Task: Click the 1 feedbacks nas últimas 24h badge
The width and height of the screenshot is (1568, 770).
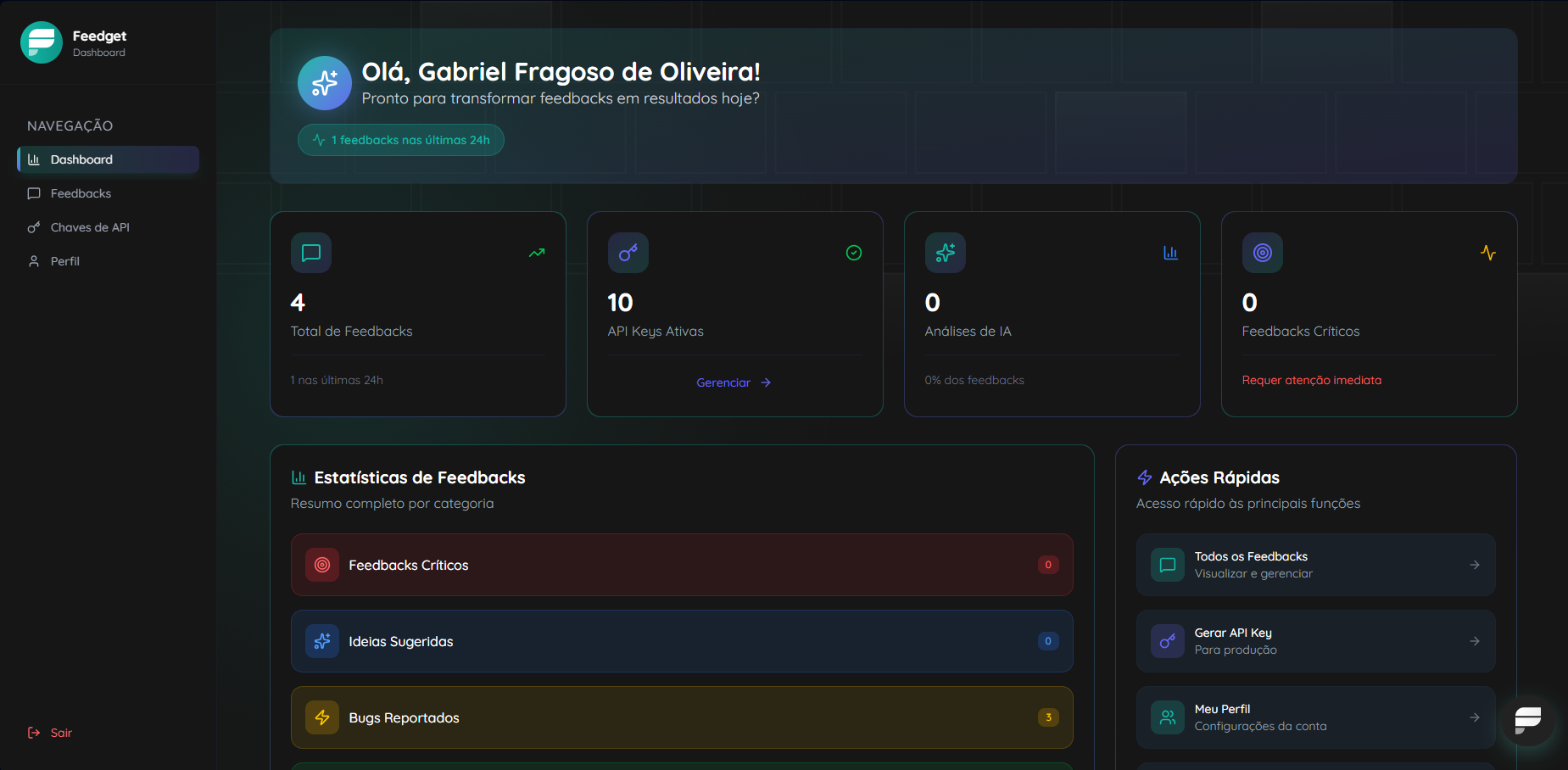Action: [x=401, y=140]
